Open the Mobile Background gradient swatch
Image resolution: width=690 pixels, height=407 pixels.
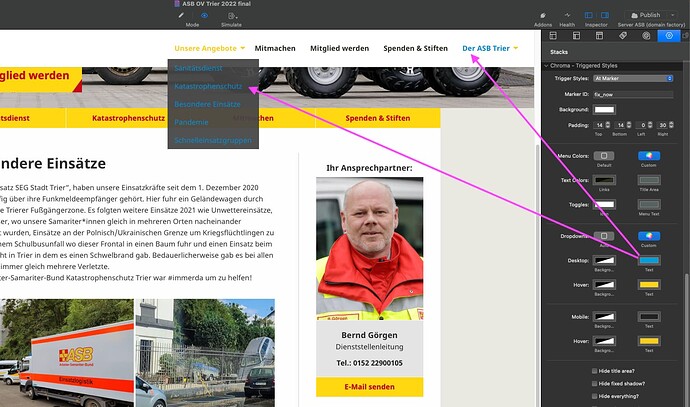[604, 316]
